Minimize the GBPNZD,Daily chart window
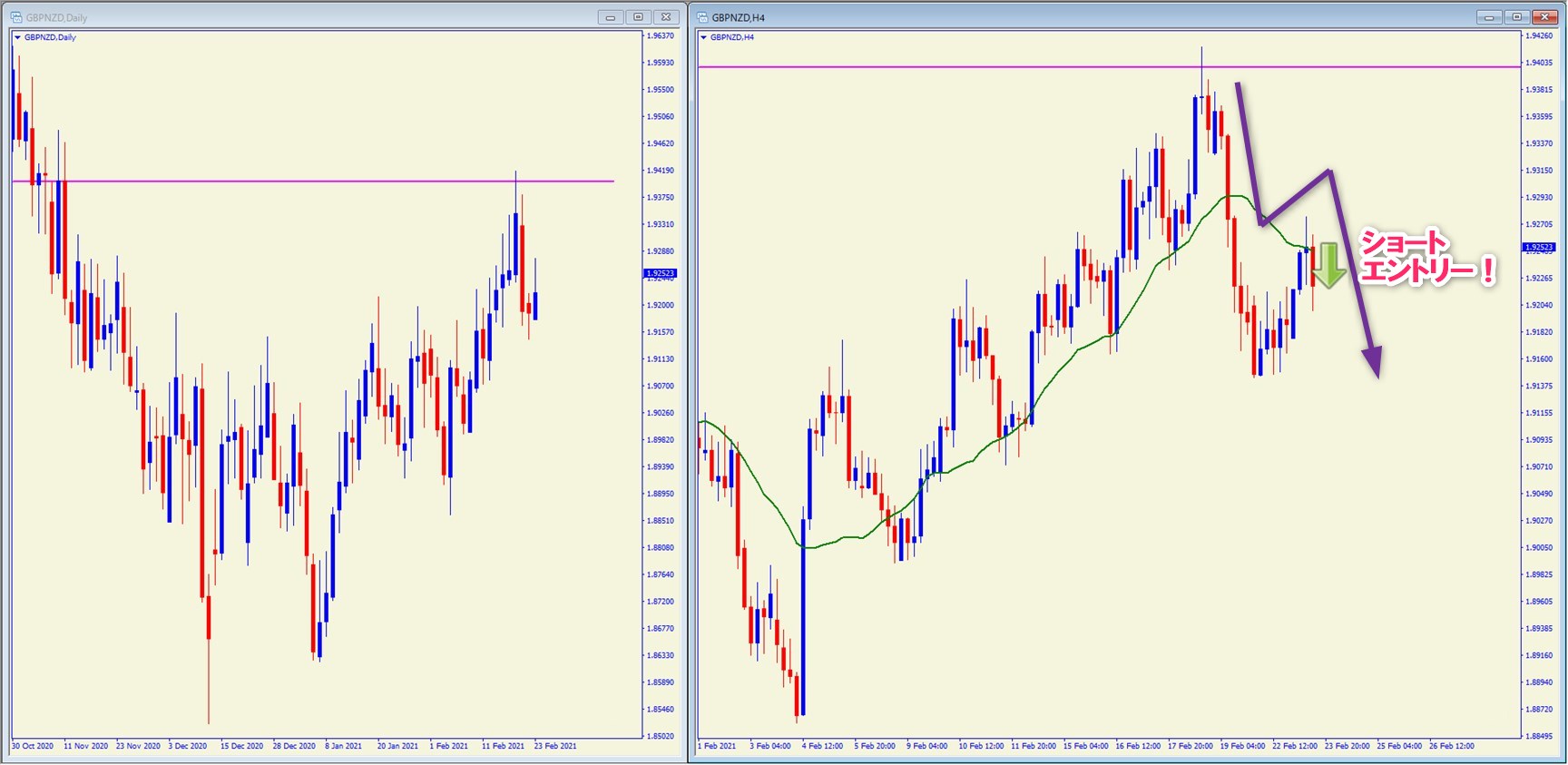The image size is (1568, 765). 611,17
